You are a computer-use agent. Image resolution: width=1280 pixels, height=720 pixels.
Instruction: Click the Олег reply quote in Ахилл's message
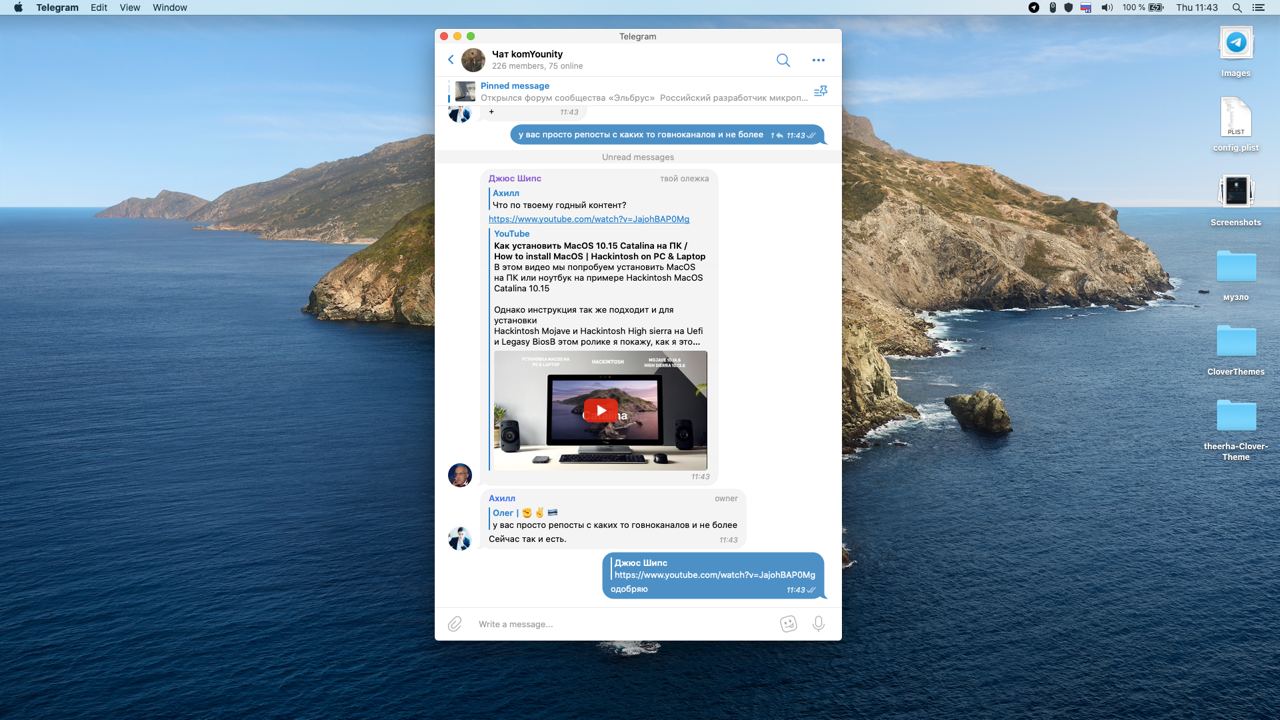coord(614,519)
